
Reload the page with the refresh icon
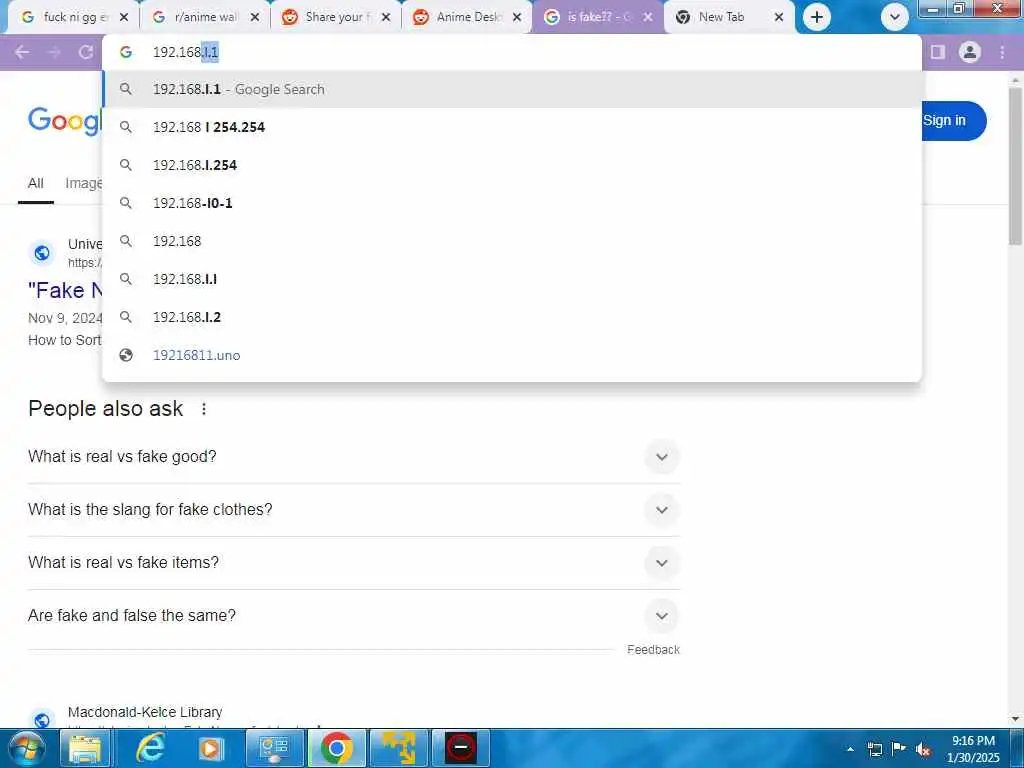tap(86, 52)
